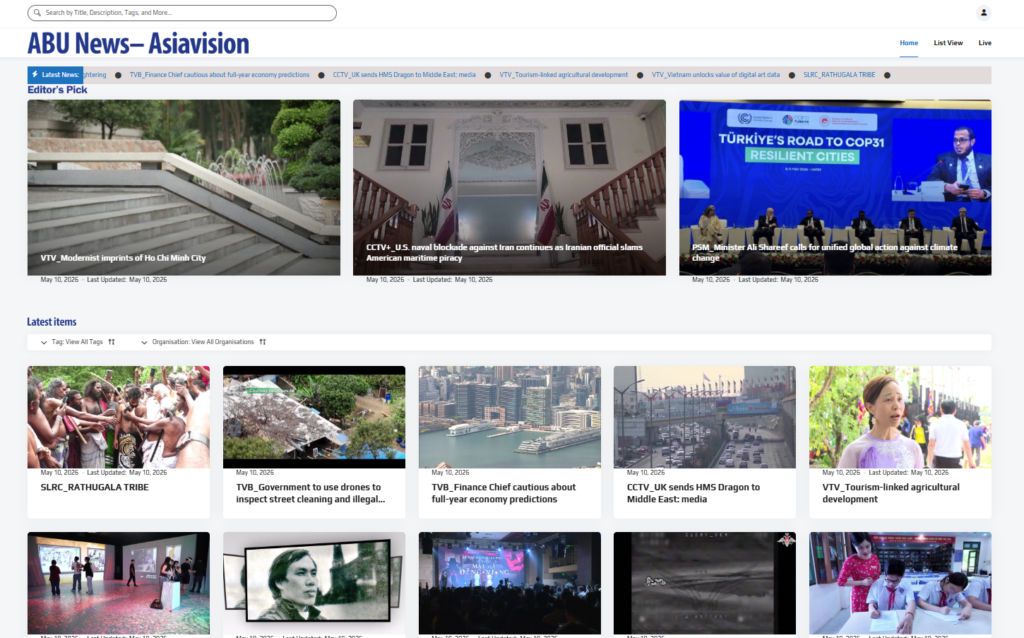
Task: Switch to List View tab
Action: click(948, 43)
